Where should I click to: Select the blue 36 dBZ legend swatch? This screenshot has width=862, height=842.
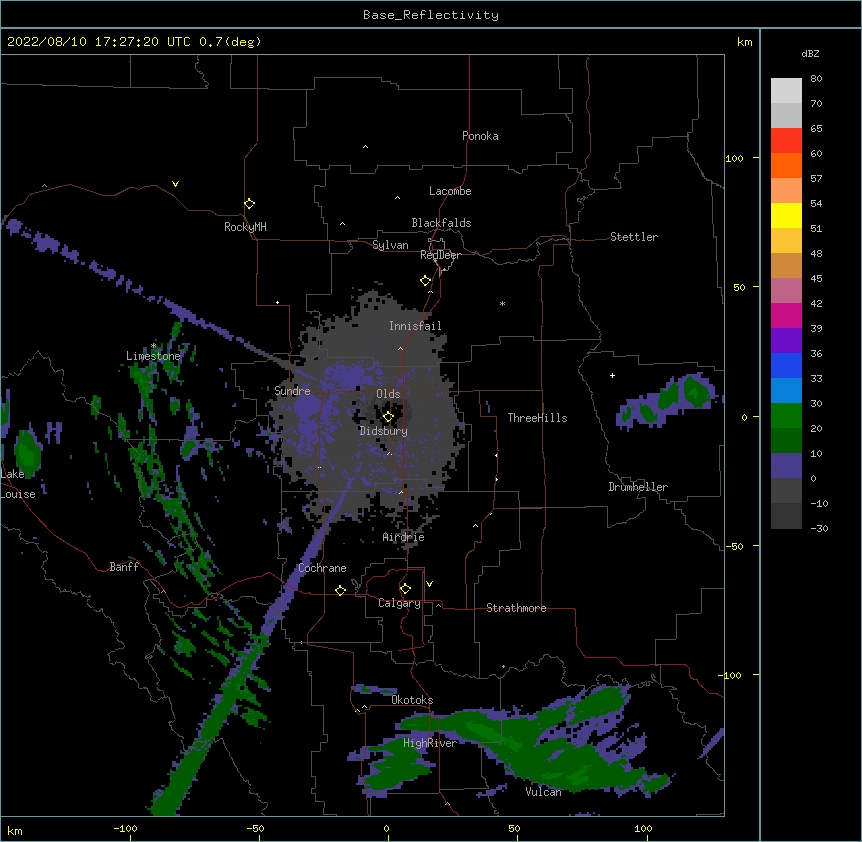(x=786, y=365)
